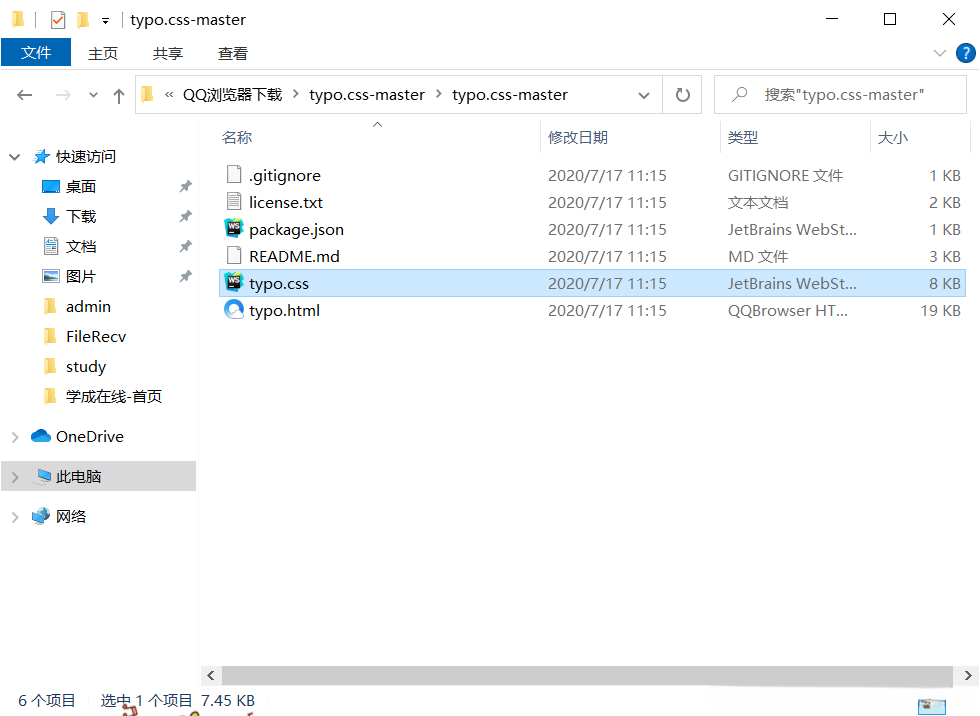Image resolution: width=980 pixels, height=716 pixels.
Task: Click the Quick access star icon
Action: [41, 156]
